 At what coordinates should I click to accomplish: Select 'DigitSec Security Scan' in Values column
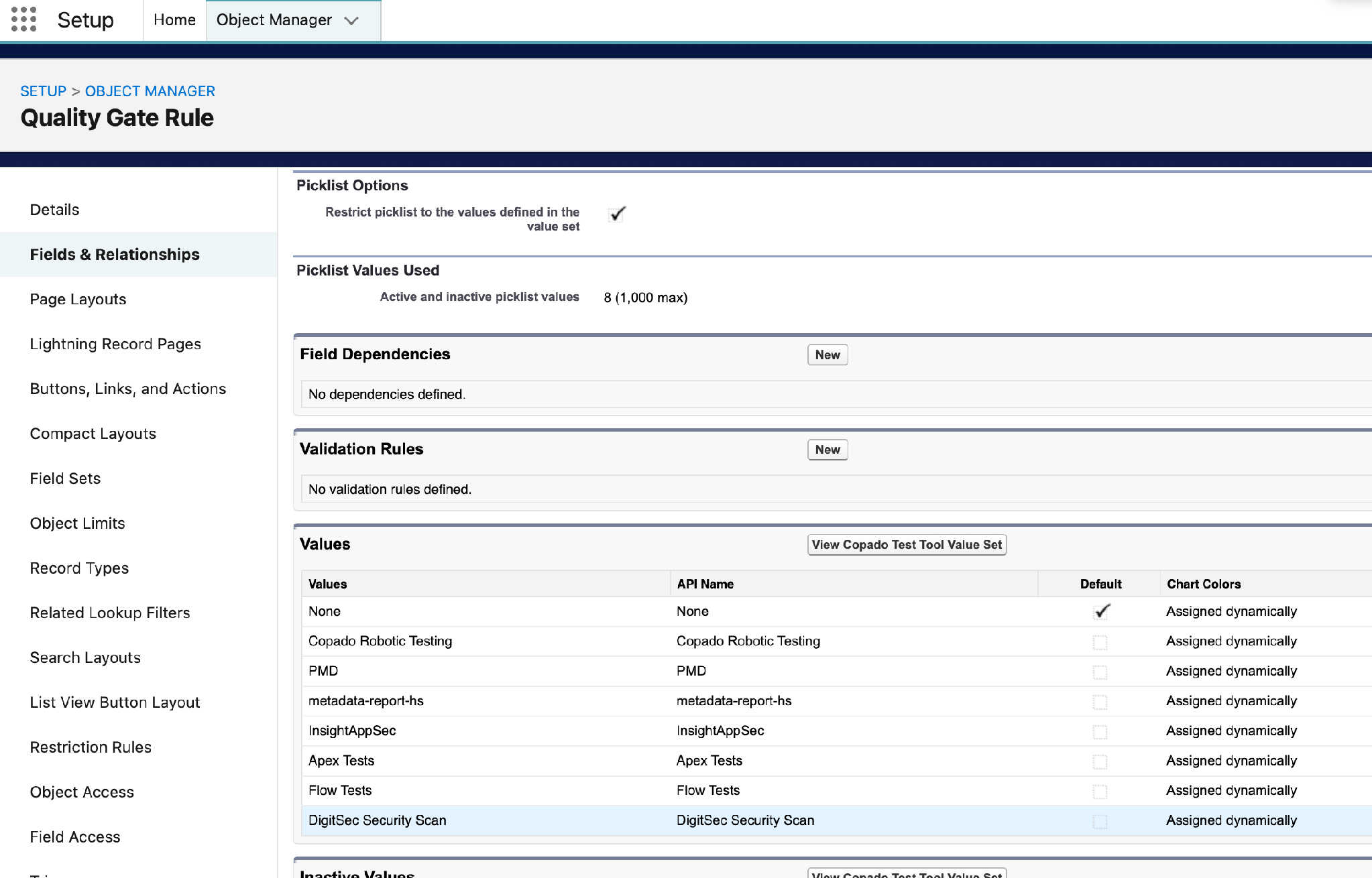(x=378, y=820)
